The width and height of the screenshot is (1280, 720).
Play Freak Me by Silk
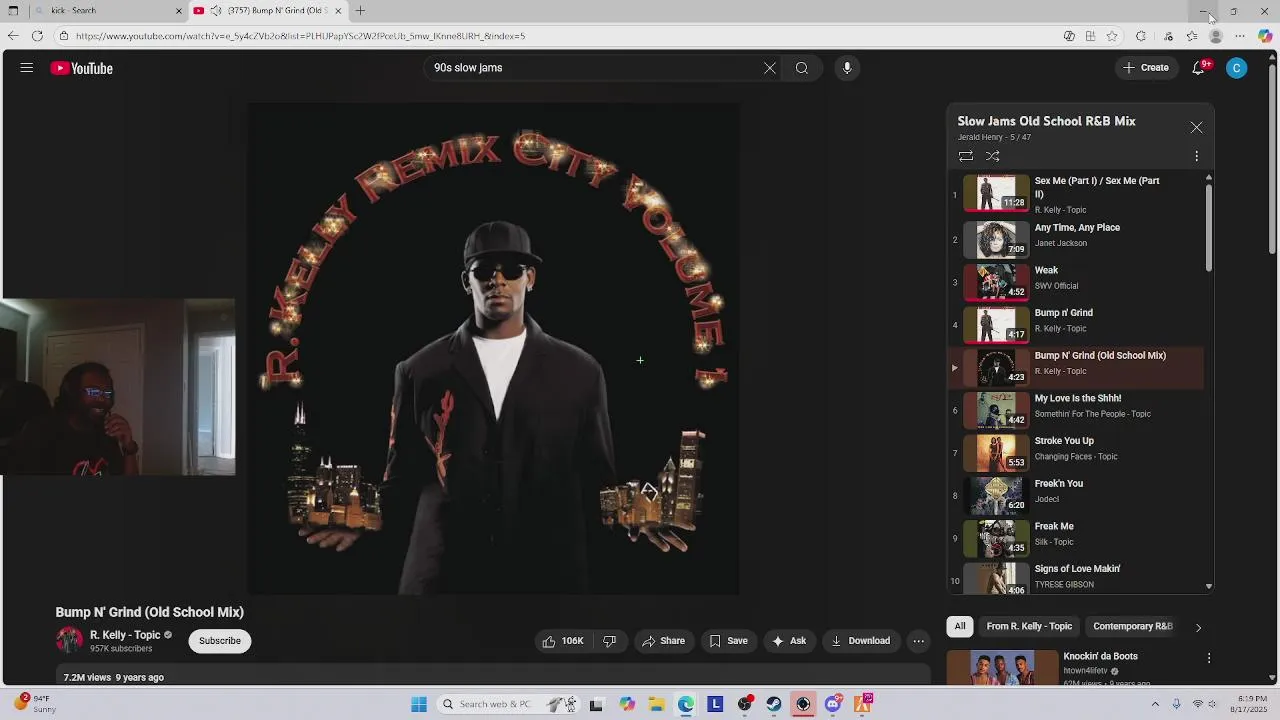coord(1077,538)
